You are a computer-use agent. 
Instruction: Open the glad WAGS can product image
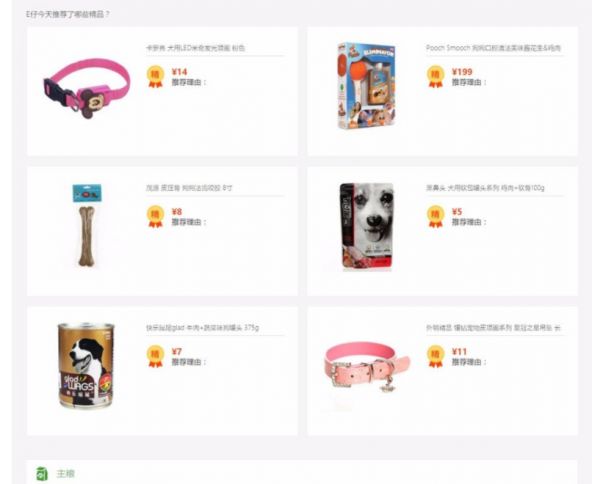click(x=86, y=365)
